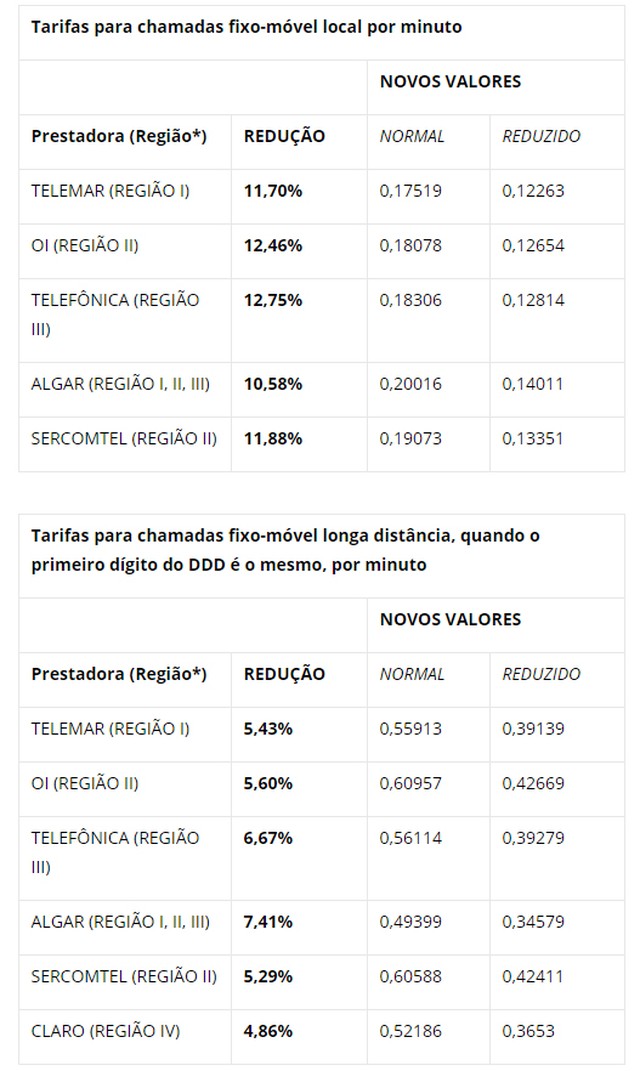
Task: Click ALGAR long-distance reduction 7,41%
Action: pyautogui.click(x=268, y=922)
